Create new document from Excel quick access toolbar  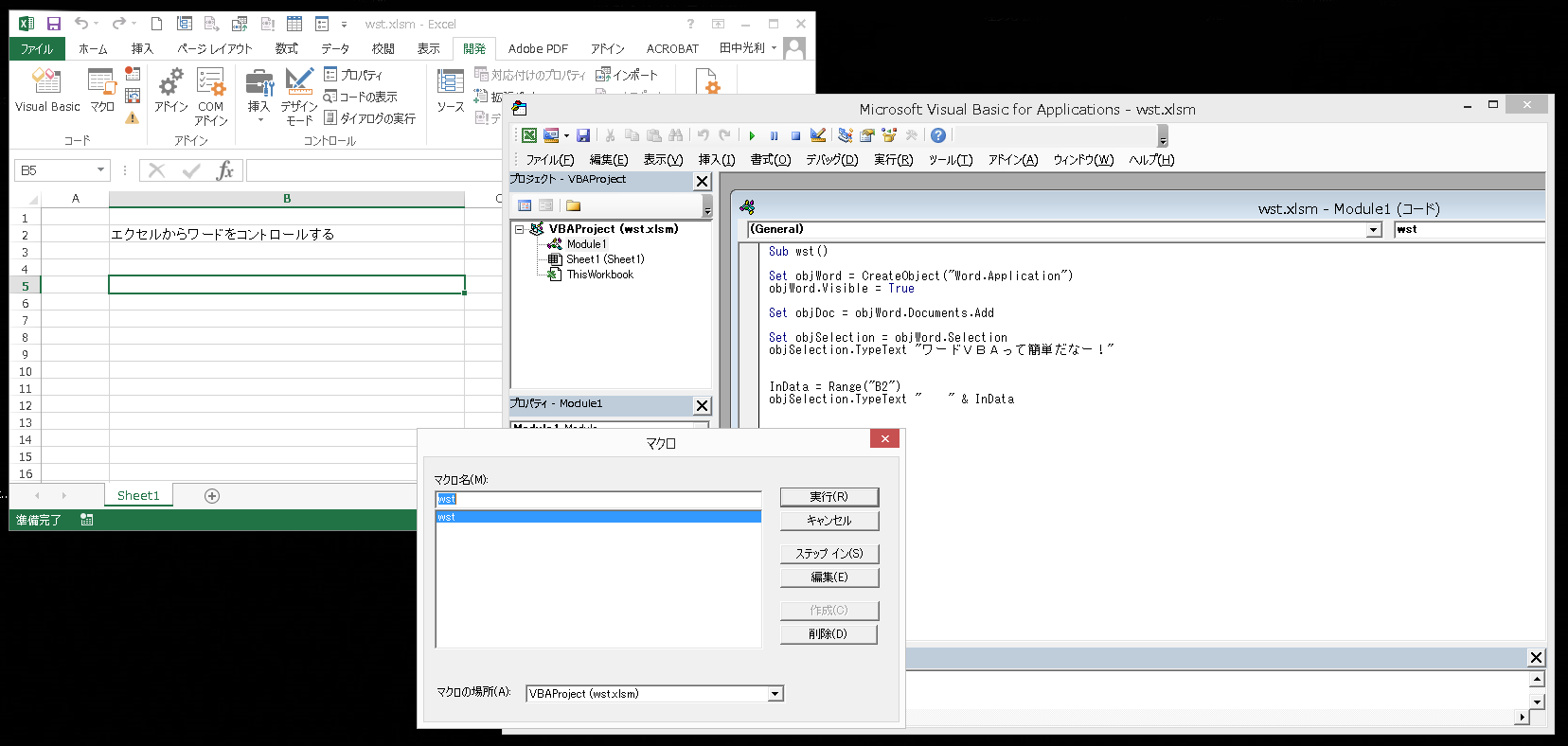coord(157,24)
